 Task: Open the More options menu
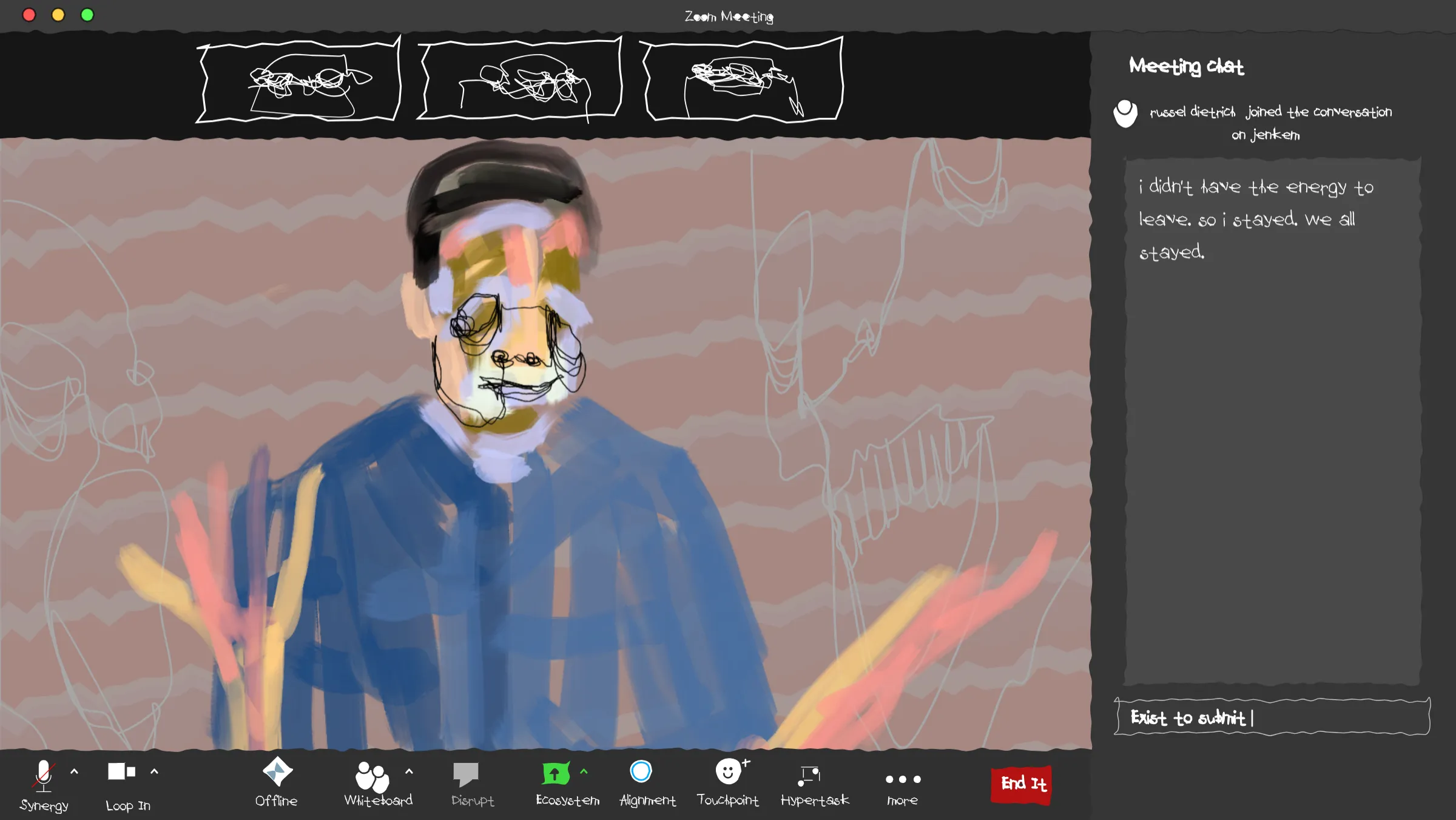tap(903, 779)
